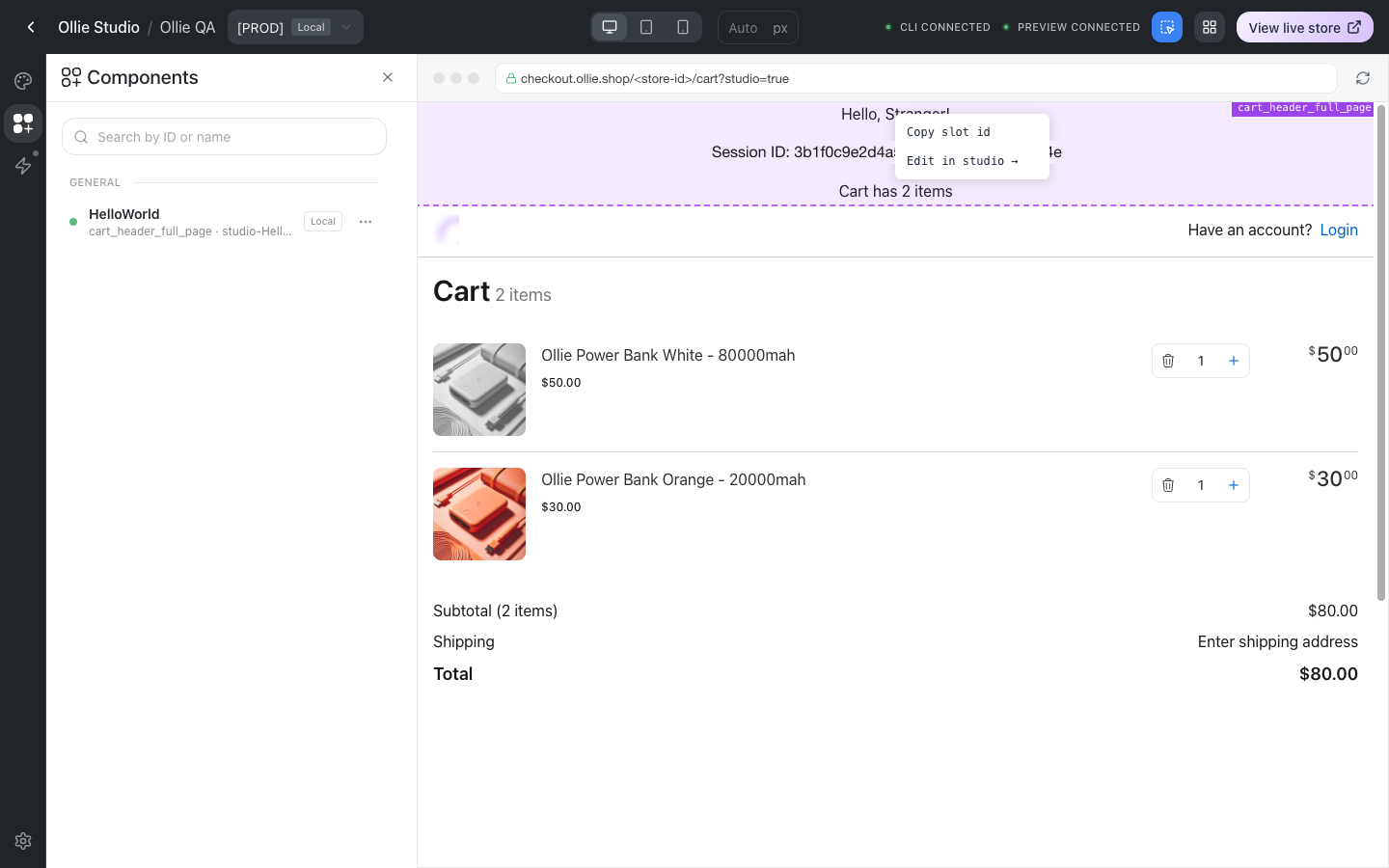Click Enter shipping address text
This screenshot has height=868, width=1389.
coord(1278,641)
